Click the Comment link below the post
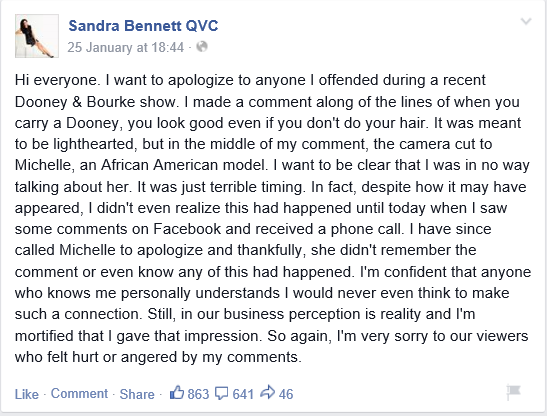The height and width of the screenshot is (416, 547). click(79, 394)
